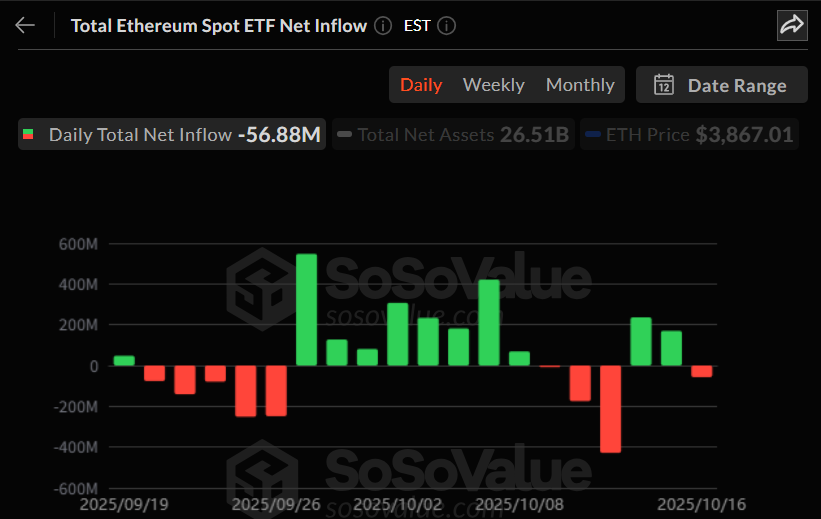Click info icon next to EST
This screenshot has width=821, height=519.
click(x=447, y=26)
